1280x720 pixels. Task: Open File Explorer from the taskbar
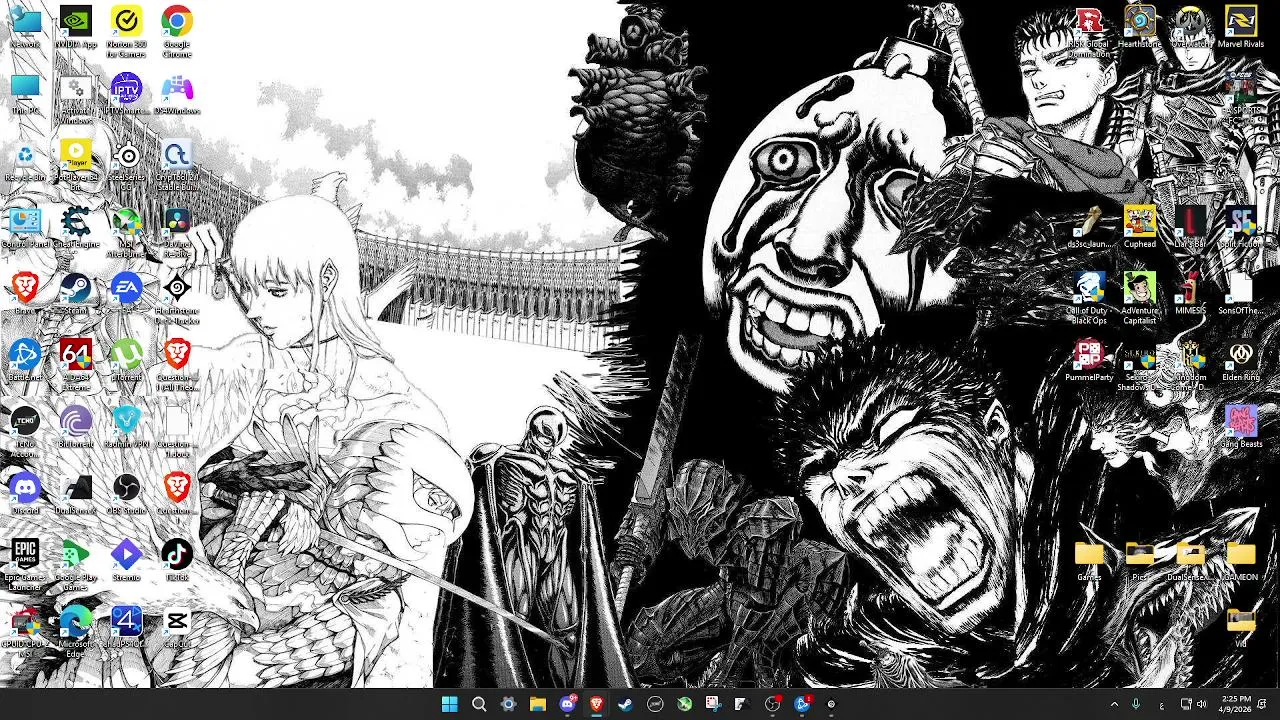(538, 704)
